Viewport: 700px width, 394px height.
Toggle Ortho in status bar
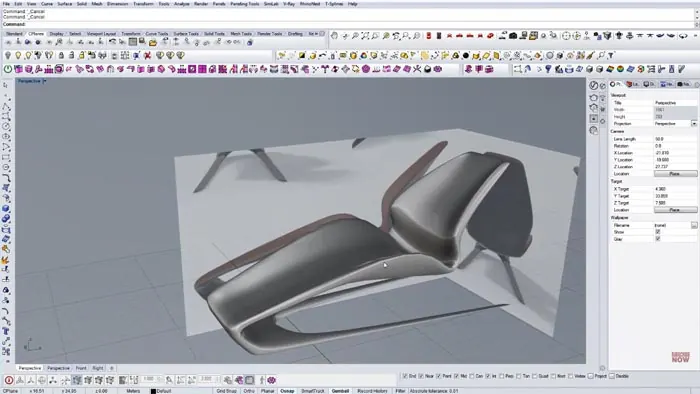point(249,391)
